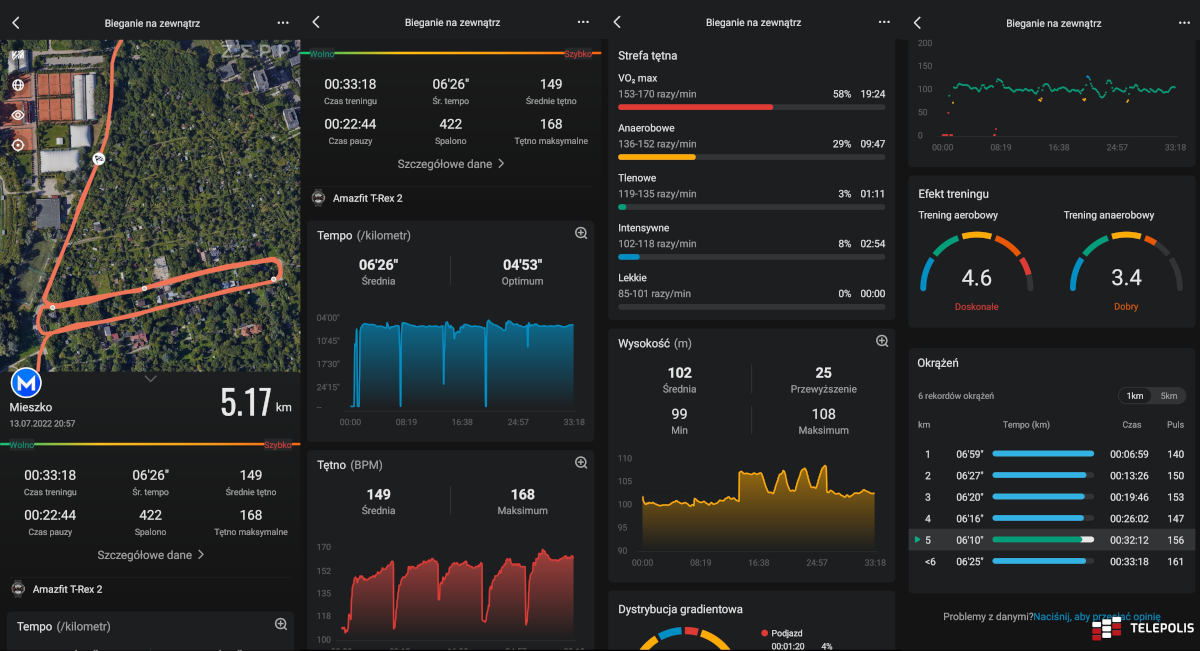1200x651 pixels.
Task: Open the 'Naciśnij, aby przesłać opinię' link
Action: (x=1096, y=617)
